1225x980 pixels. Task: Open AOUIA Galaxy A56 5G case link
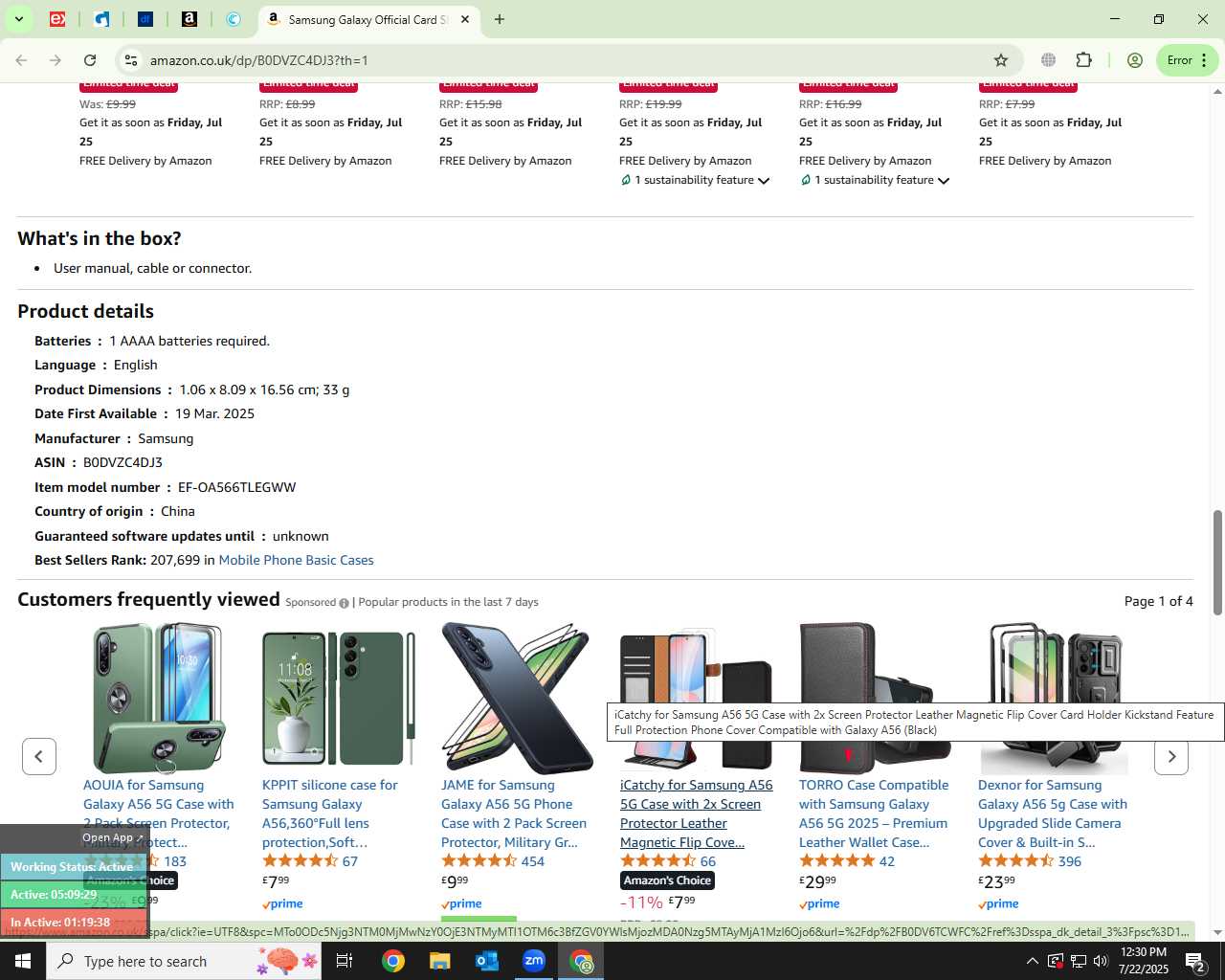(x=158, y=813)
